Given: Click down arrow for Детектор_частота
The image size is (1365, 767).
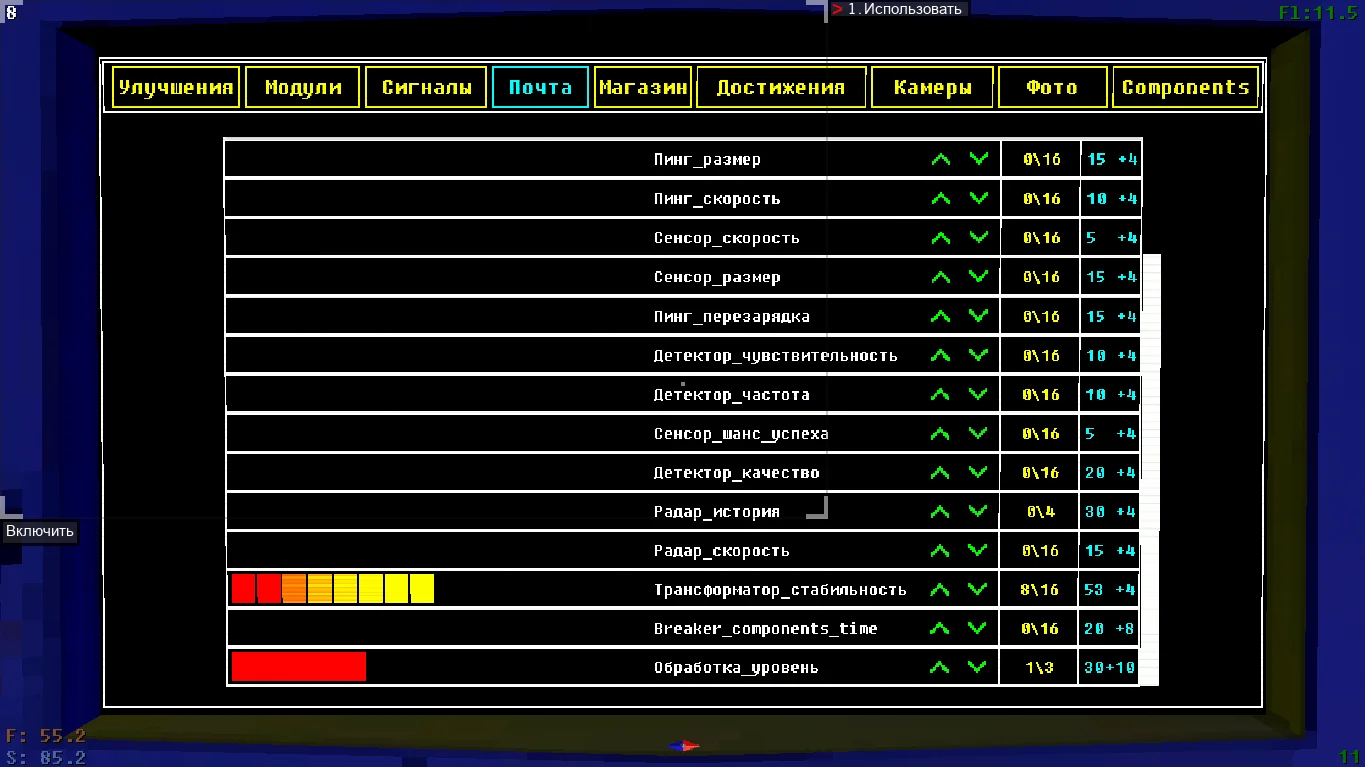Looking at the screenshot, I should [978, 394].
